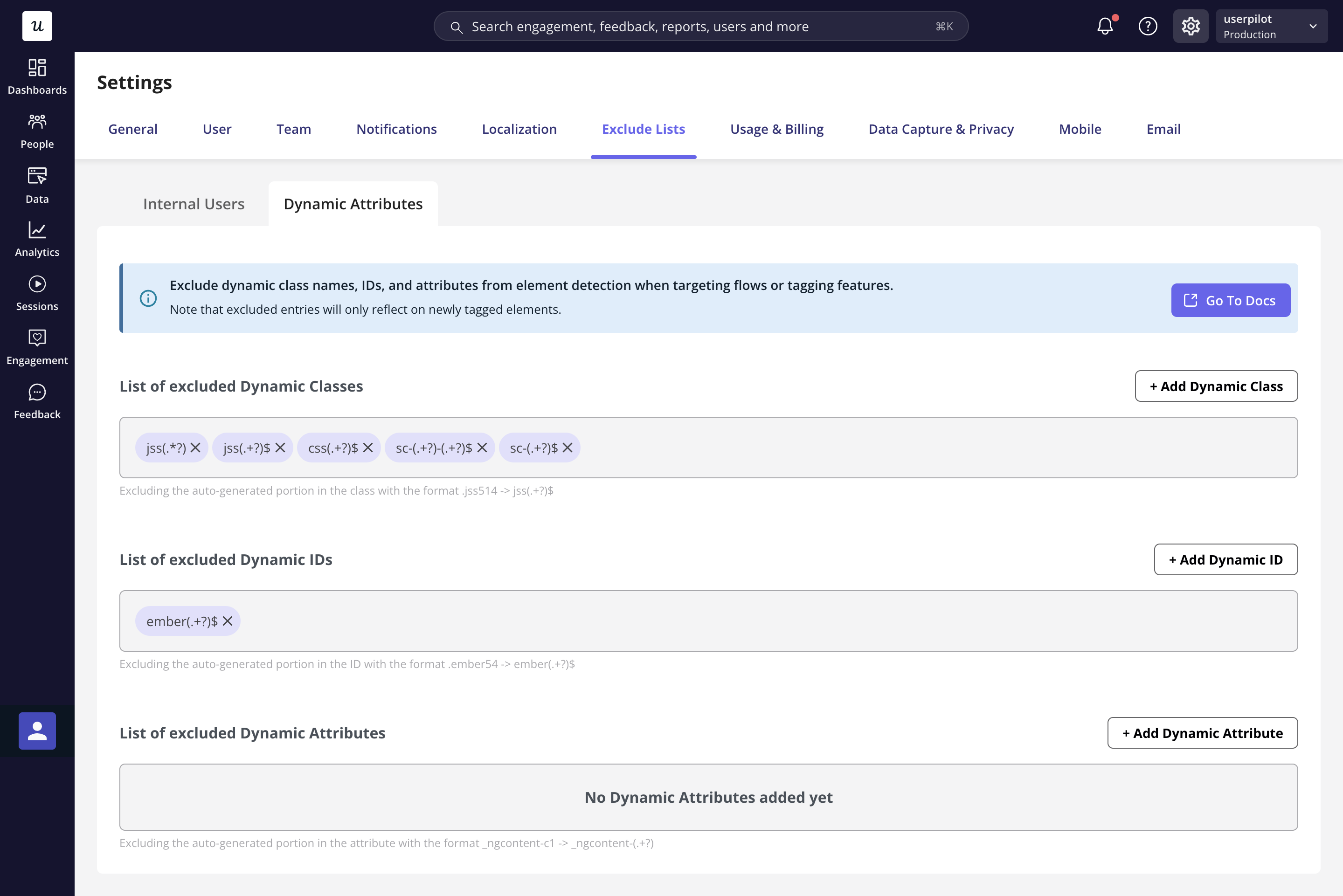
Task: Remove the ember(.+?)$ excluded ID
Action: coord(228,620)
